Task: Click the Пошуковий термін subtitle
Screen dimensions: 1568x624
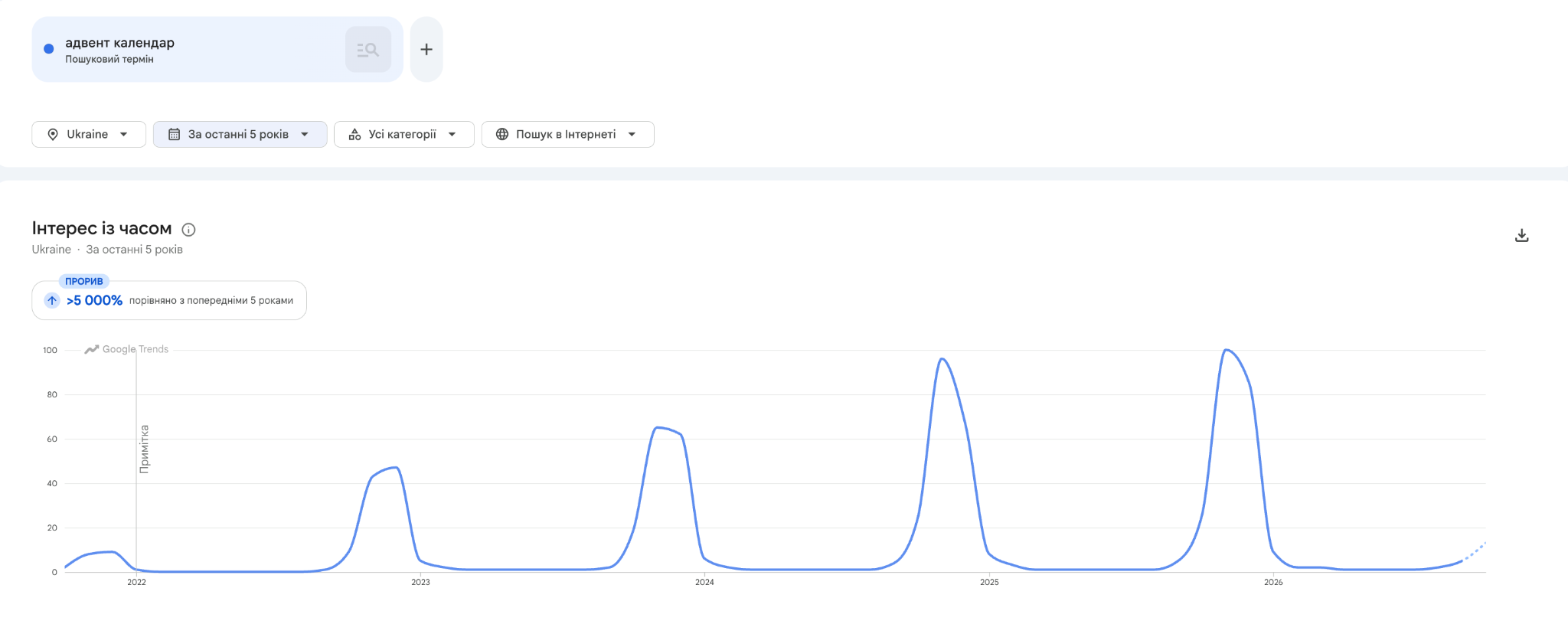Action: tap(109, 60)
